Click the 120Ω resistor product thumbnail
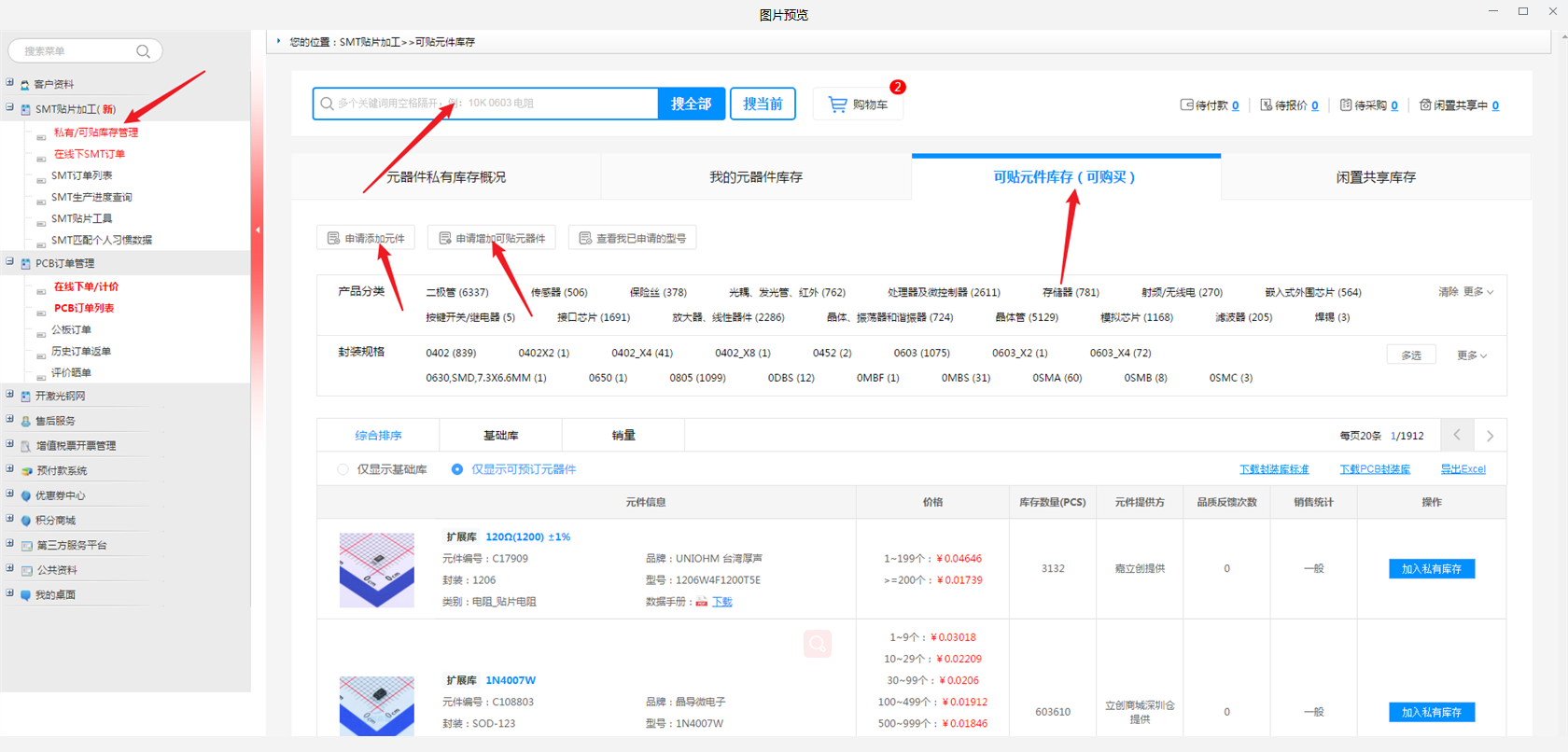Image resolution: width=1568 pixels, height=752 pixels. pos(377,570)
